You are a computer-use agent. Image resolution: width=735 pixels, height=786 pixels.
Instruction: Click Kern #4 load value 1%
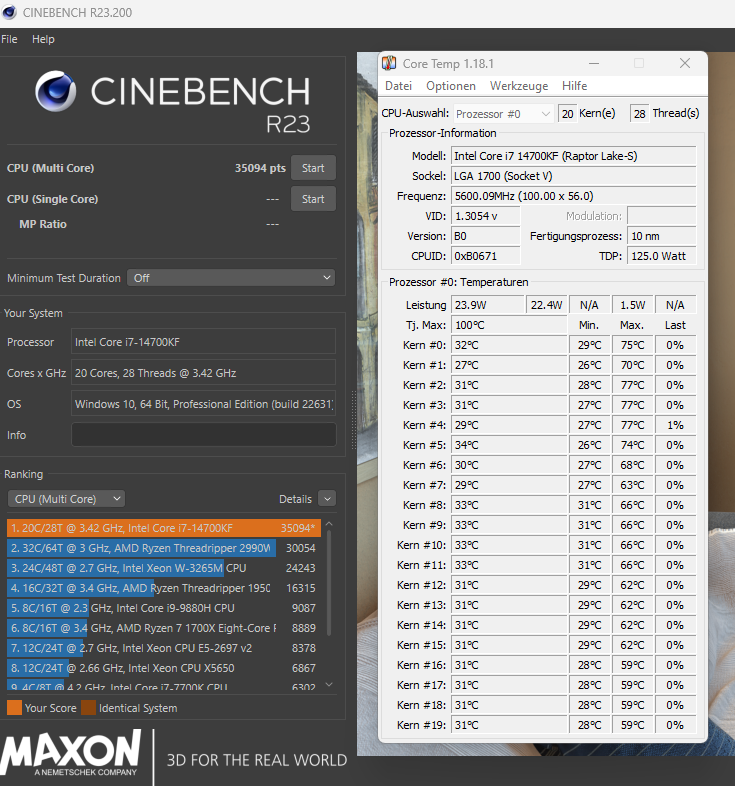(x=675, y=425)
